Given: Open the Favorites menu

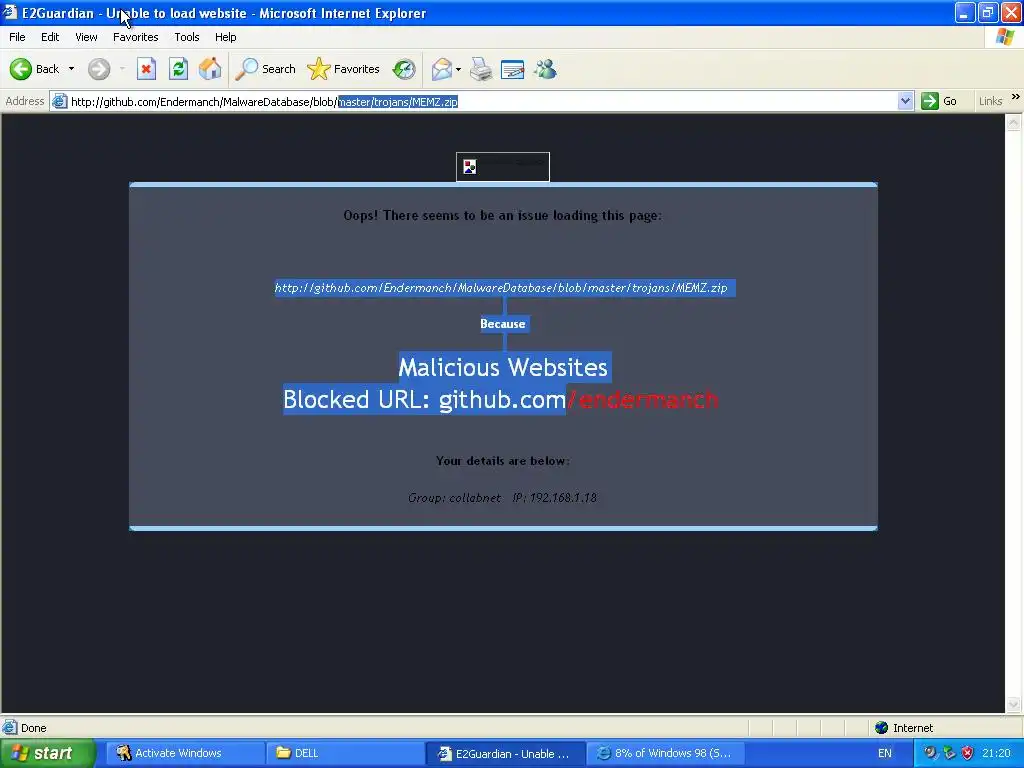Looking at the screenshot, I should (x=136, y=37).
